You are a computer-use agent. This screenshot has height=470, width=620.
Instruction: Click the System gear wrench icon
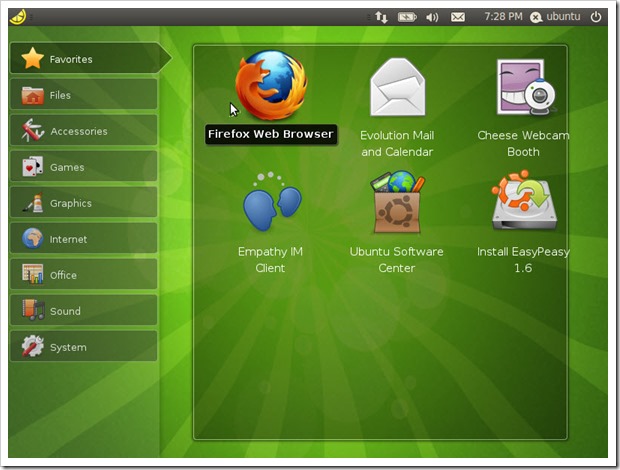[x=32, y=346]
